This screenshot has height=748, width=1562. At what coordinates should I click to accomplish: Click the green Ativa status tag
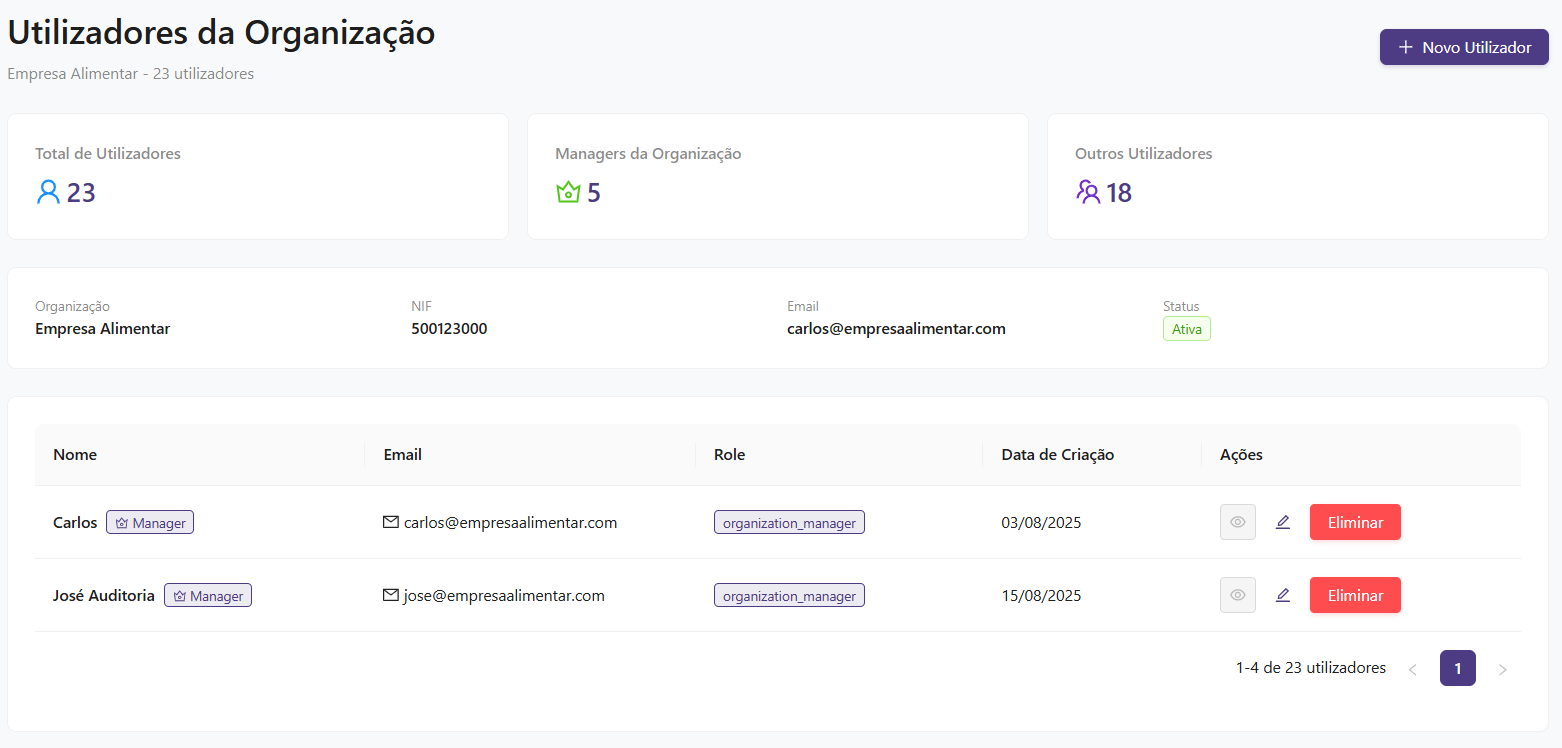(1186, 329)
